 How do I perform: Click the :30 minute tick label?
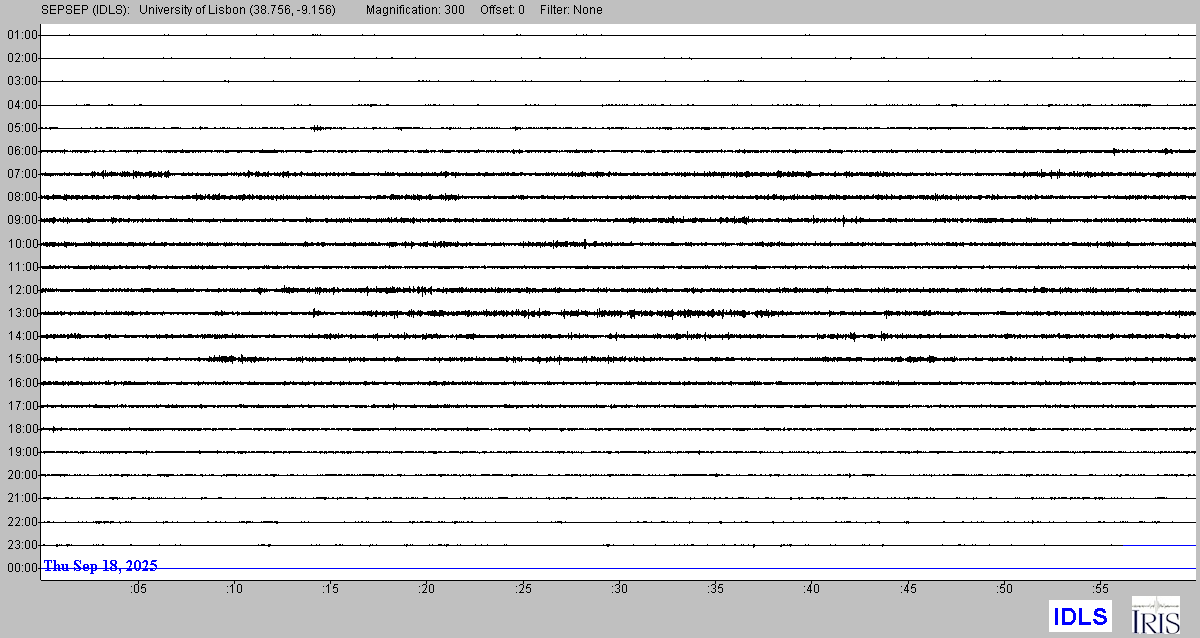(x=619, y=589)
